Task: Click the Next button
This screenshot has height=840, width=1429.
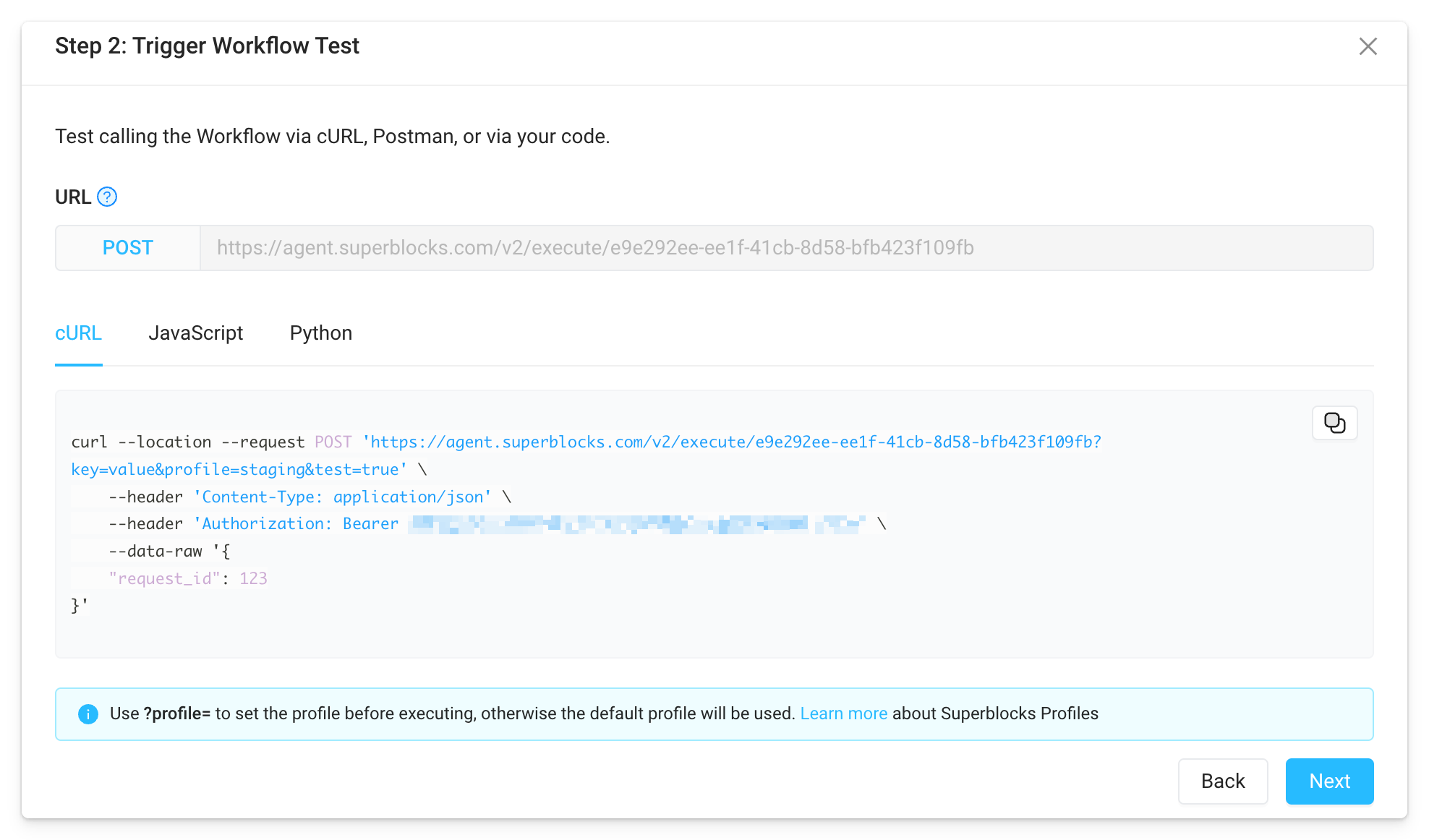Action: click(x=1329, y=781)
